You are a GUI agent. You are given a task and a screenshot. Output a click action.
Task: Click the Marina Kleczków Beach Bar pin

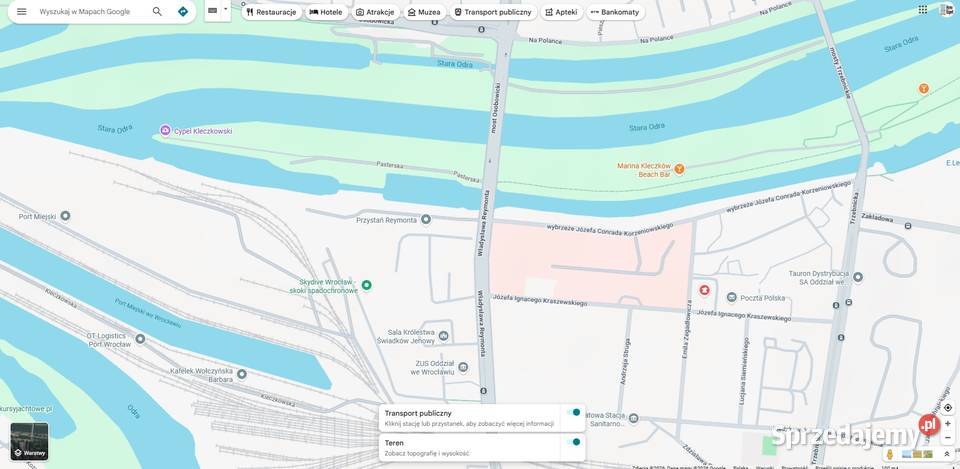click(x=679, y=168)
